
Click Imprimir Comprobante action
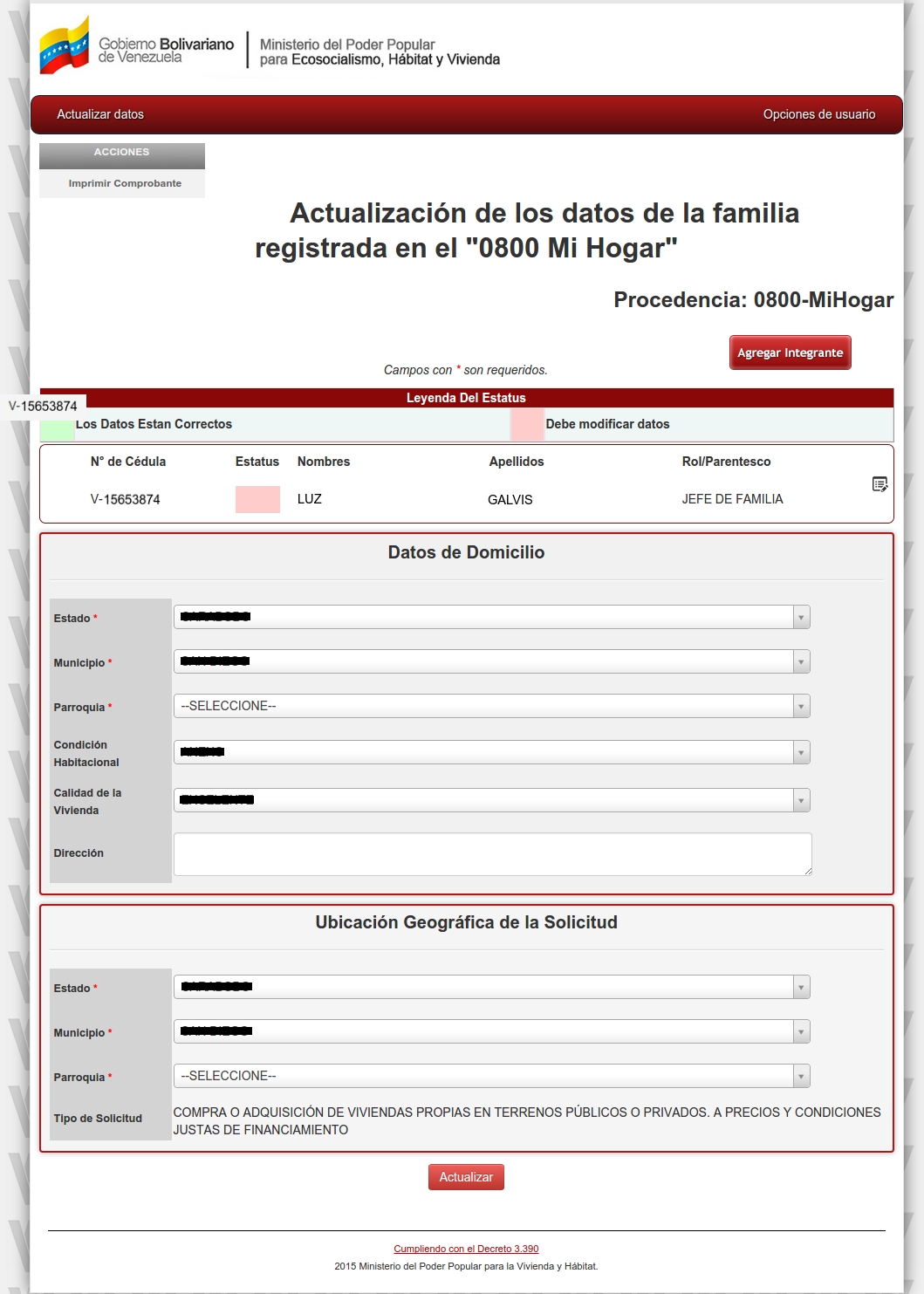coord(125,183)
